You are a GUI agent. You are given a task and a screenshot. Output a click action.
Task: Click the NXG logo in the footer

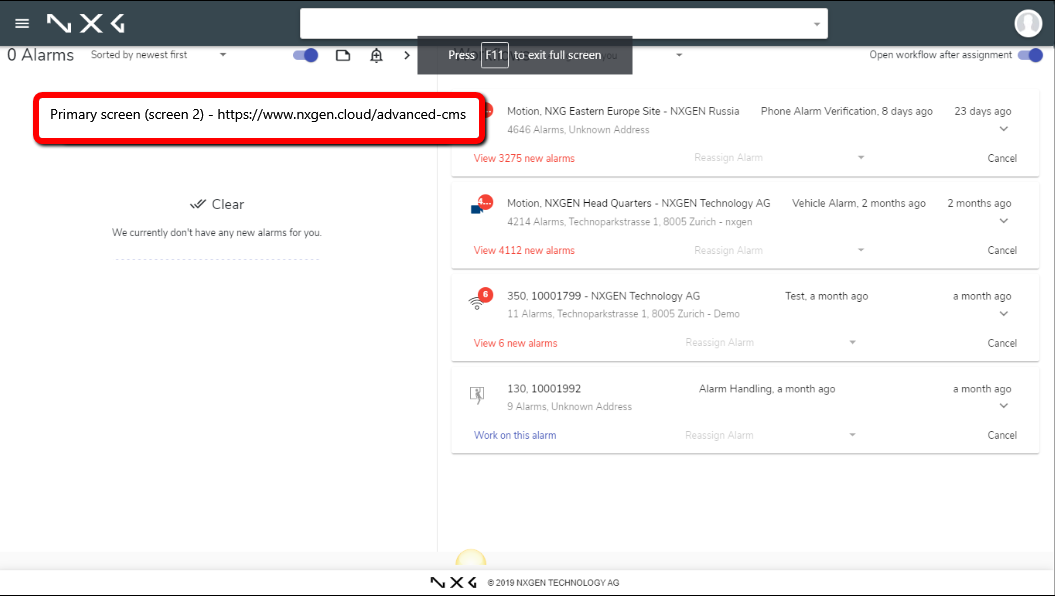(453, 583)
